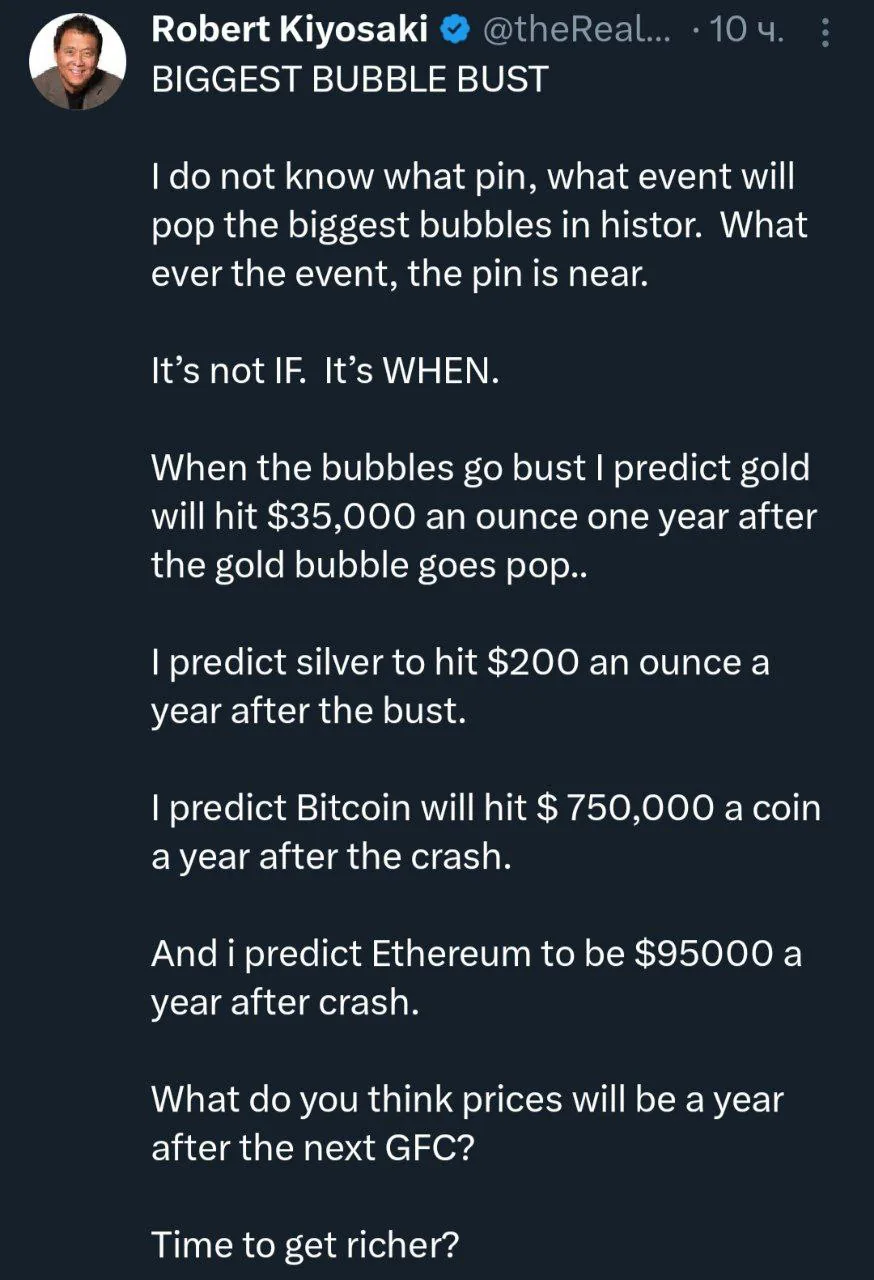The width and height of the screenshot is (874, 1280).
Task: Click the $35,000 gold price figure
Action: click(341, 517)
